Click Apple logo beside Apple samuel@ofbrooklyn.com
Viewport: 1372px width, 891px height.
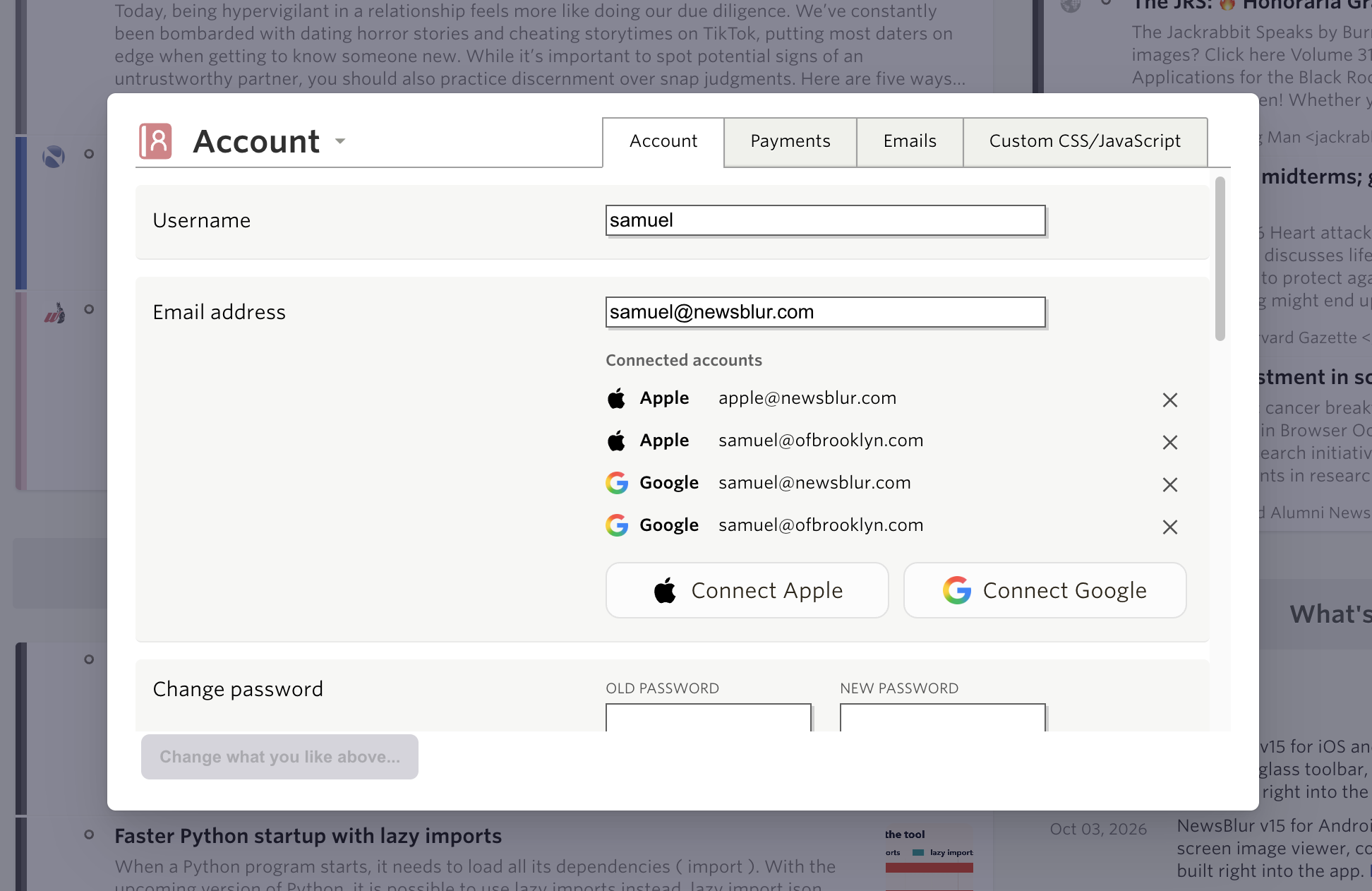(x=616, y=441)
